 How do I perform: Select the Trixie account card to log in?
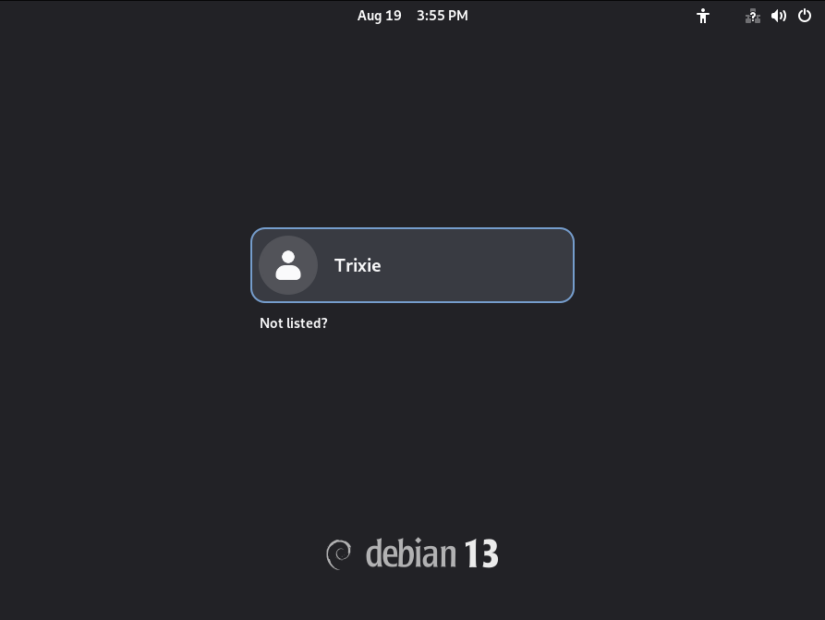click(x=412, y=265)
